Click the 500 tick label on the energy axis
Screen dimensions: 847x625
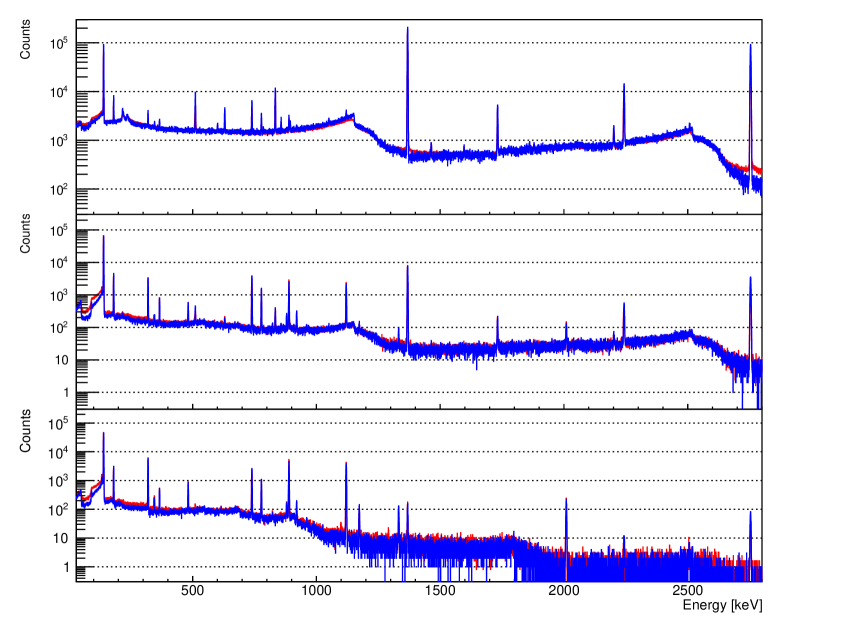192,590
